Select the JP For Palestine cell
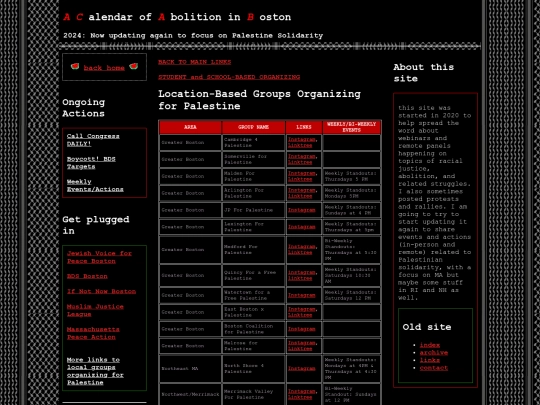Screen dimensions: 540x405 click(253, 210)
